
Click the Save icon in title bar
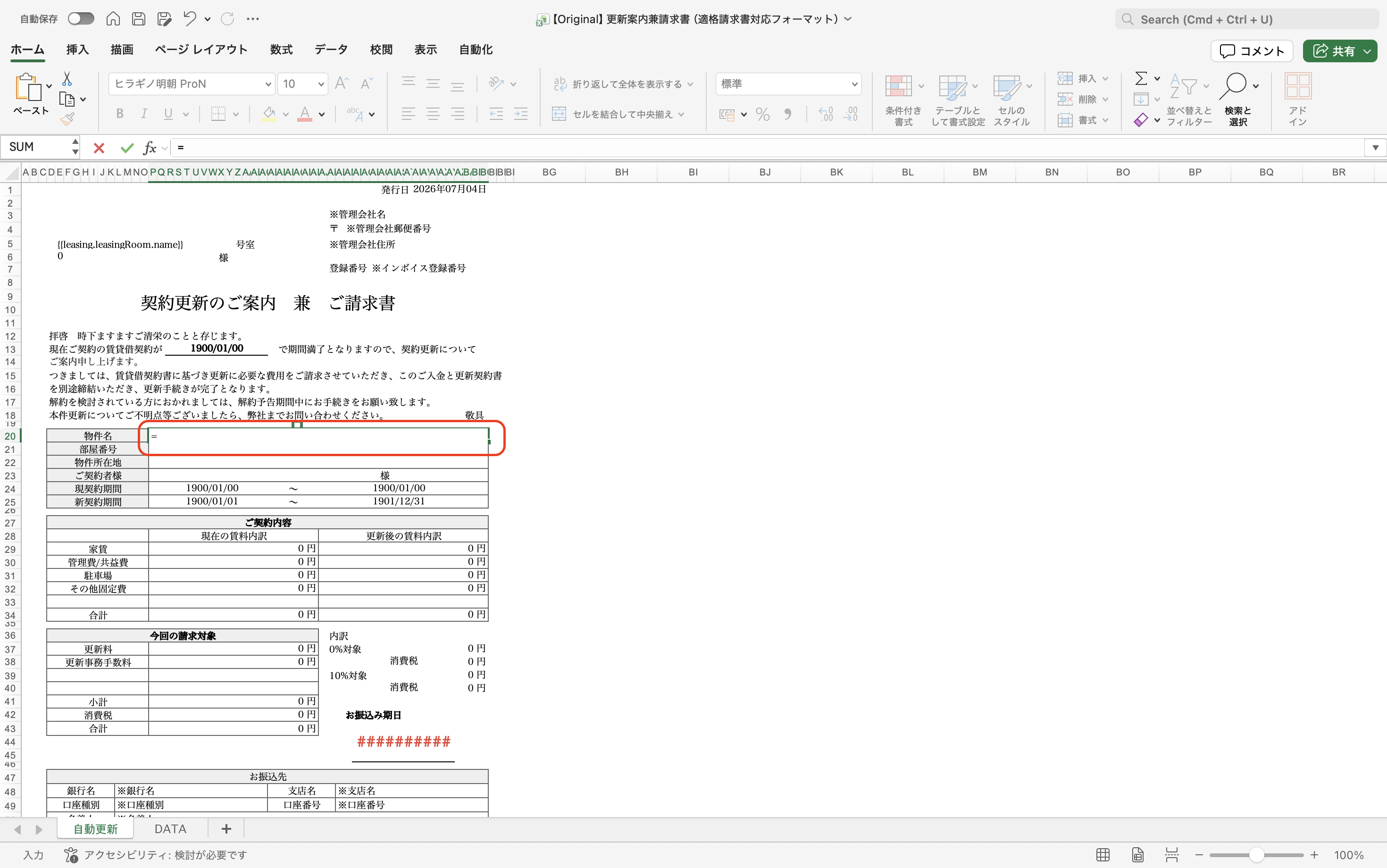[x=138, y=19]
